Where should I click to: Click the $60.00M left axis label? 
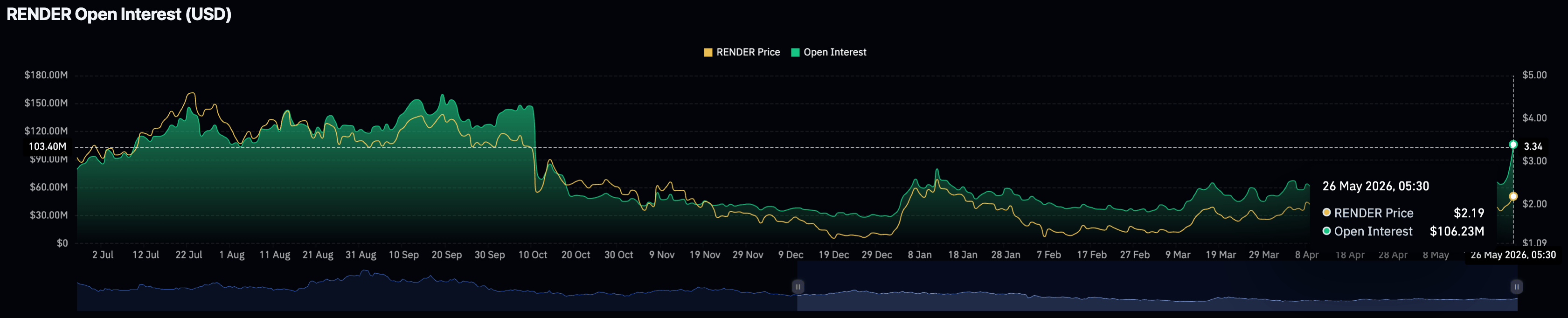pos(49,187)
